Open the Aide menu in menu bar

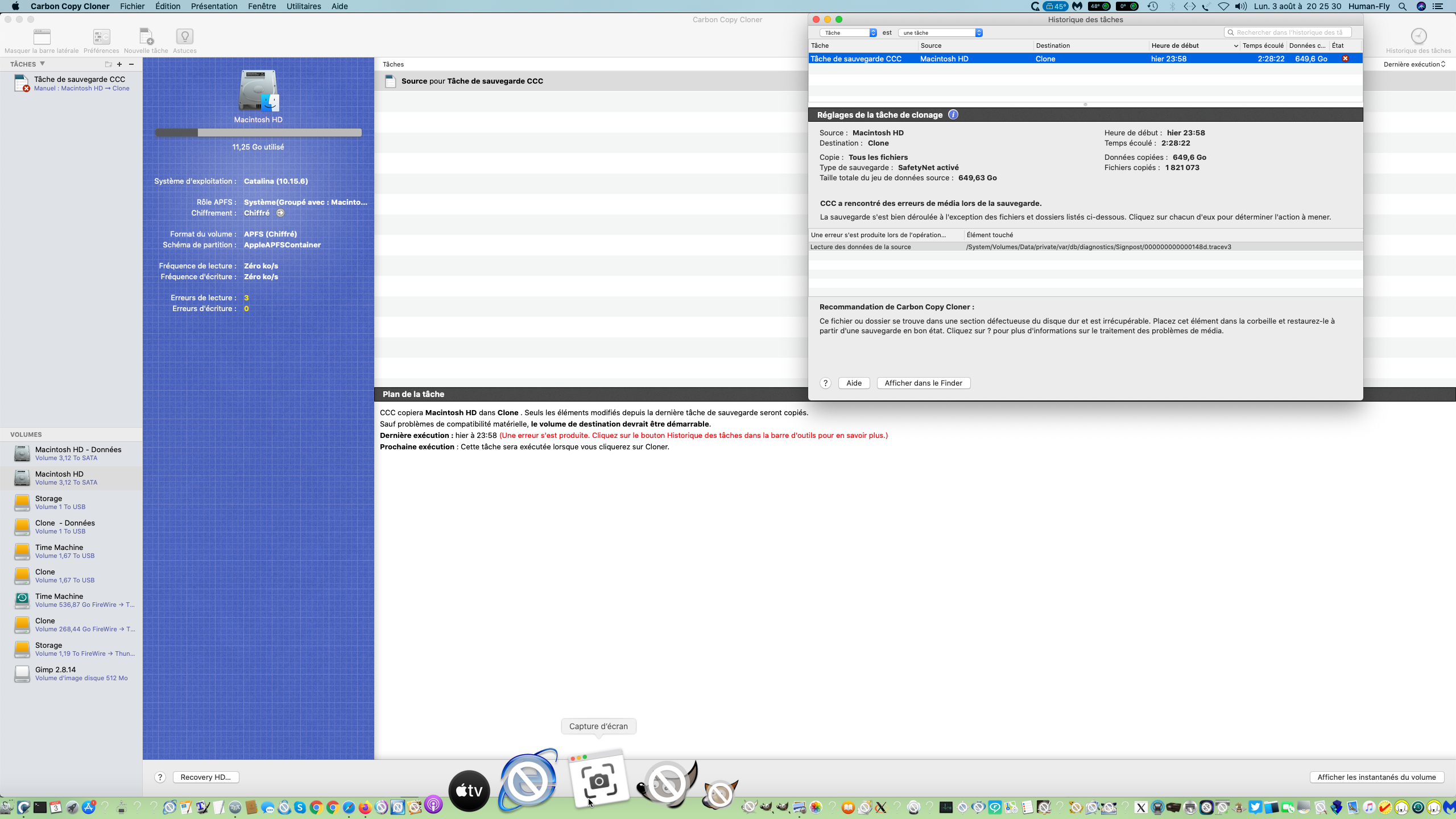(x=340, y=6)
